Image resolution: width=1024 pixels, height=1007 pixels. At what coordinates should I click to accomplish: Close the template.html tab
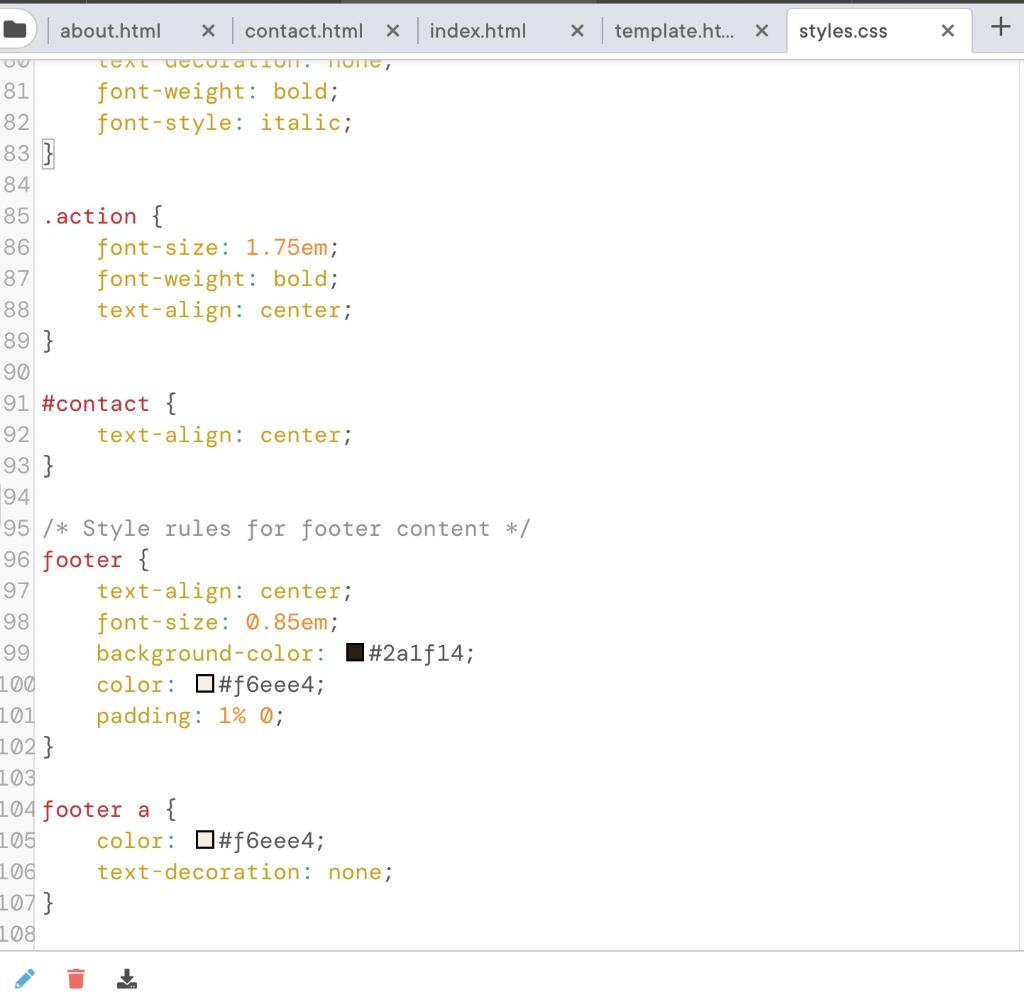tap(761, 31)
